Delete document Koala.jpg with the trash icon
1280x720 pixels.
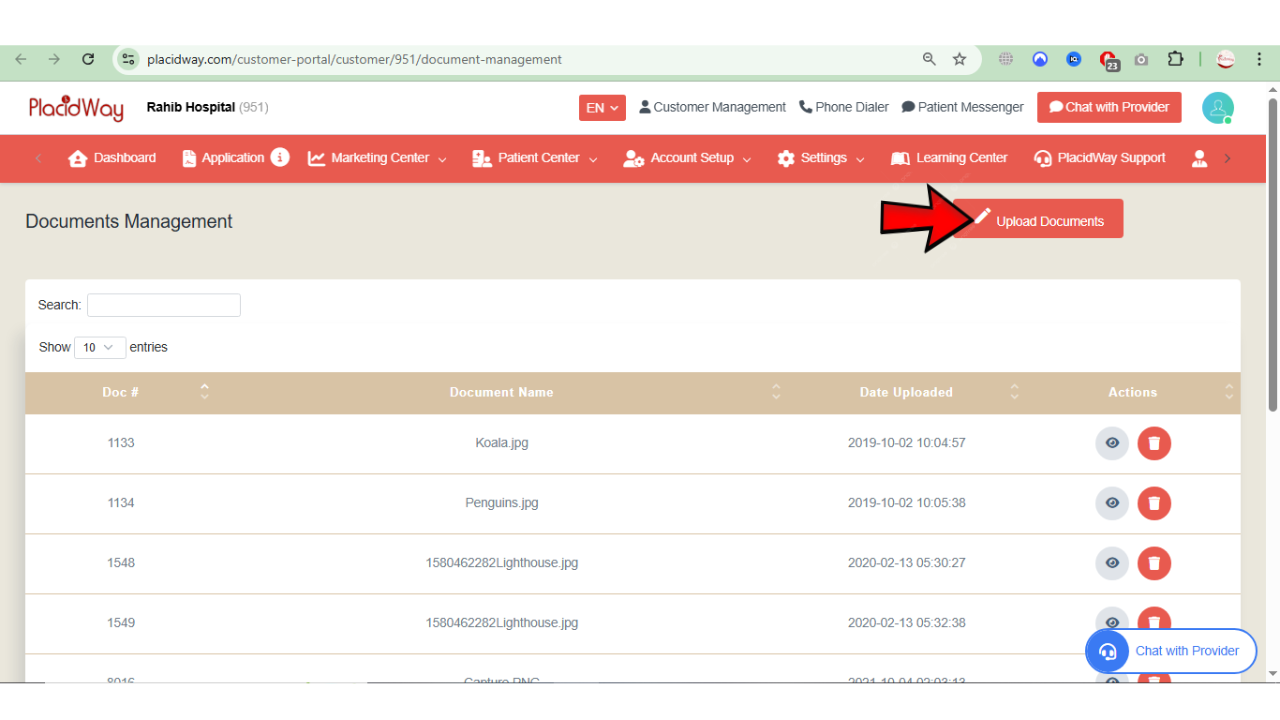pyautogui.click(x=1154, y=443)
